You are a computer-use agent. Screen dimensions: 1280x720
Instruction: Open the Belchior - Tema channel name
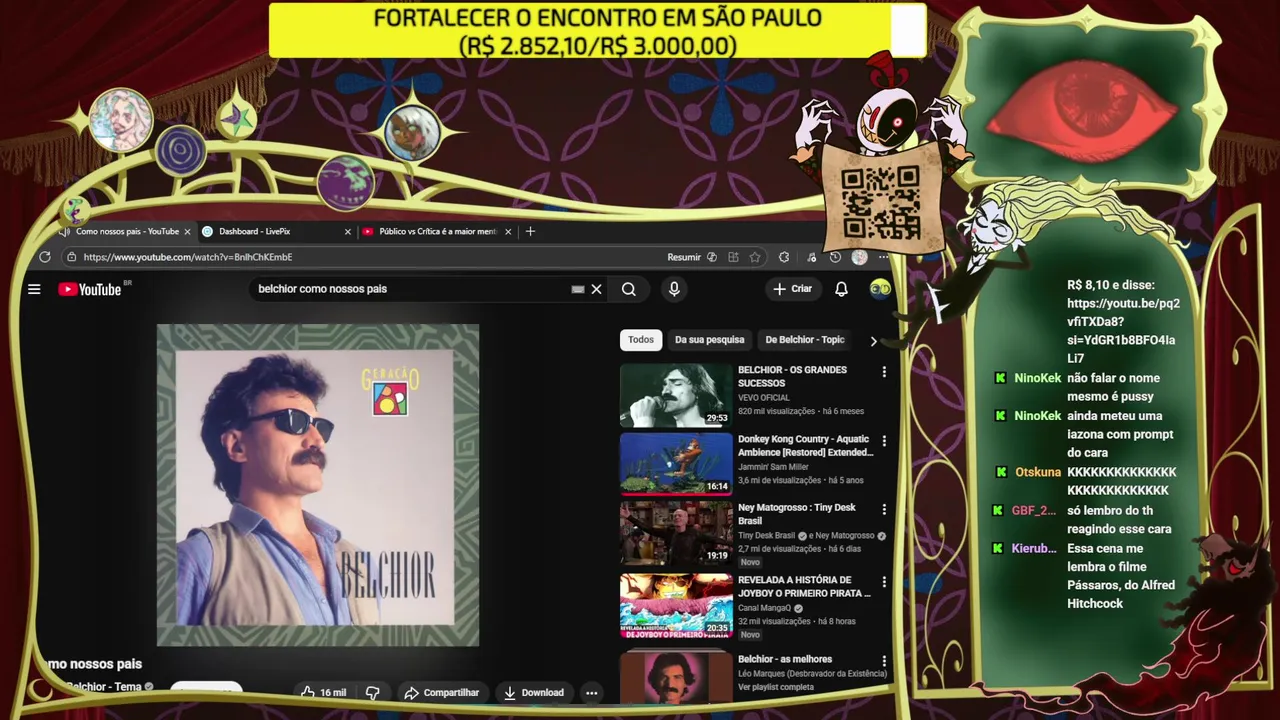coord(103,687)
